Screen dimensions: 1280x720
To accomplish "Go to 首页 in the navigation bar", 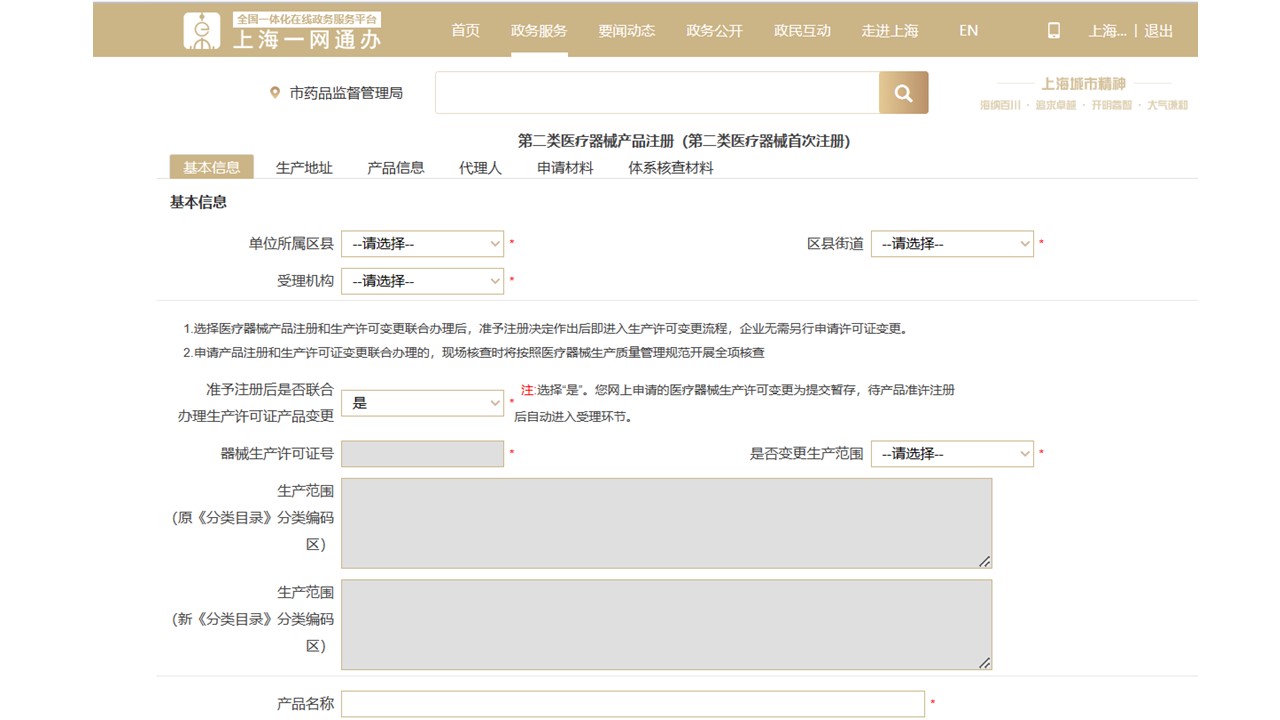I will pyautogui.click(x=465, y=31).
